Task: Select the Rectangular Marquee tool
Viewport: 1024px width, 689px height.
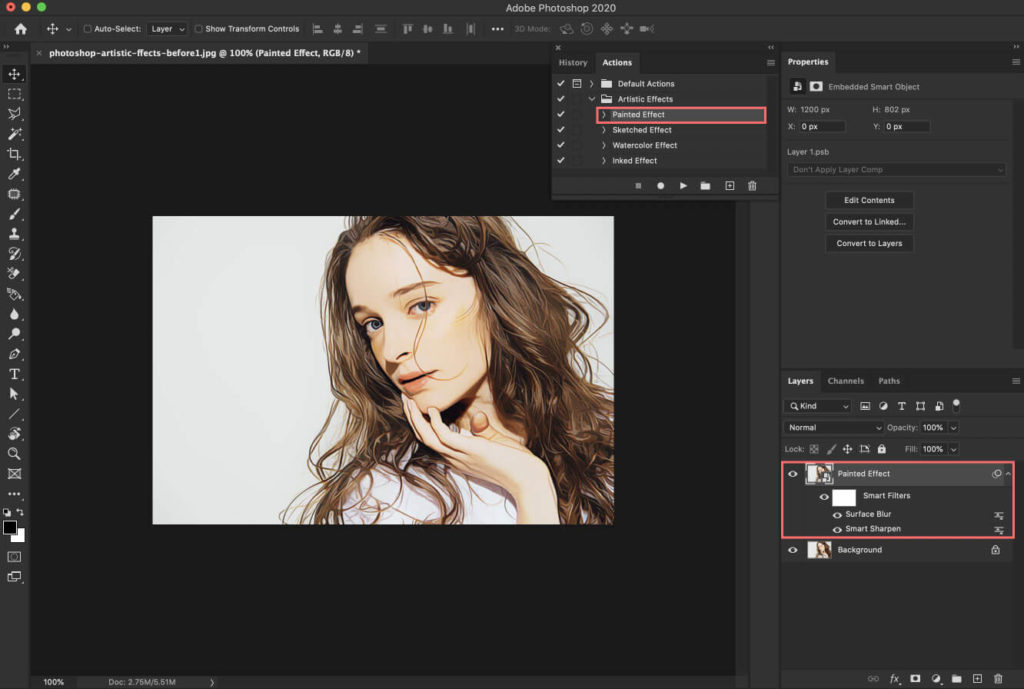Action: tap(14, 94)
